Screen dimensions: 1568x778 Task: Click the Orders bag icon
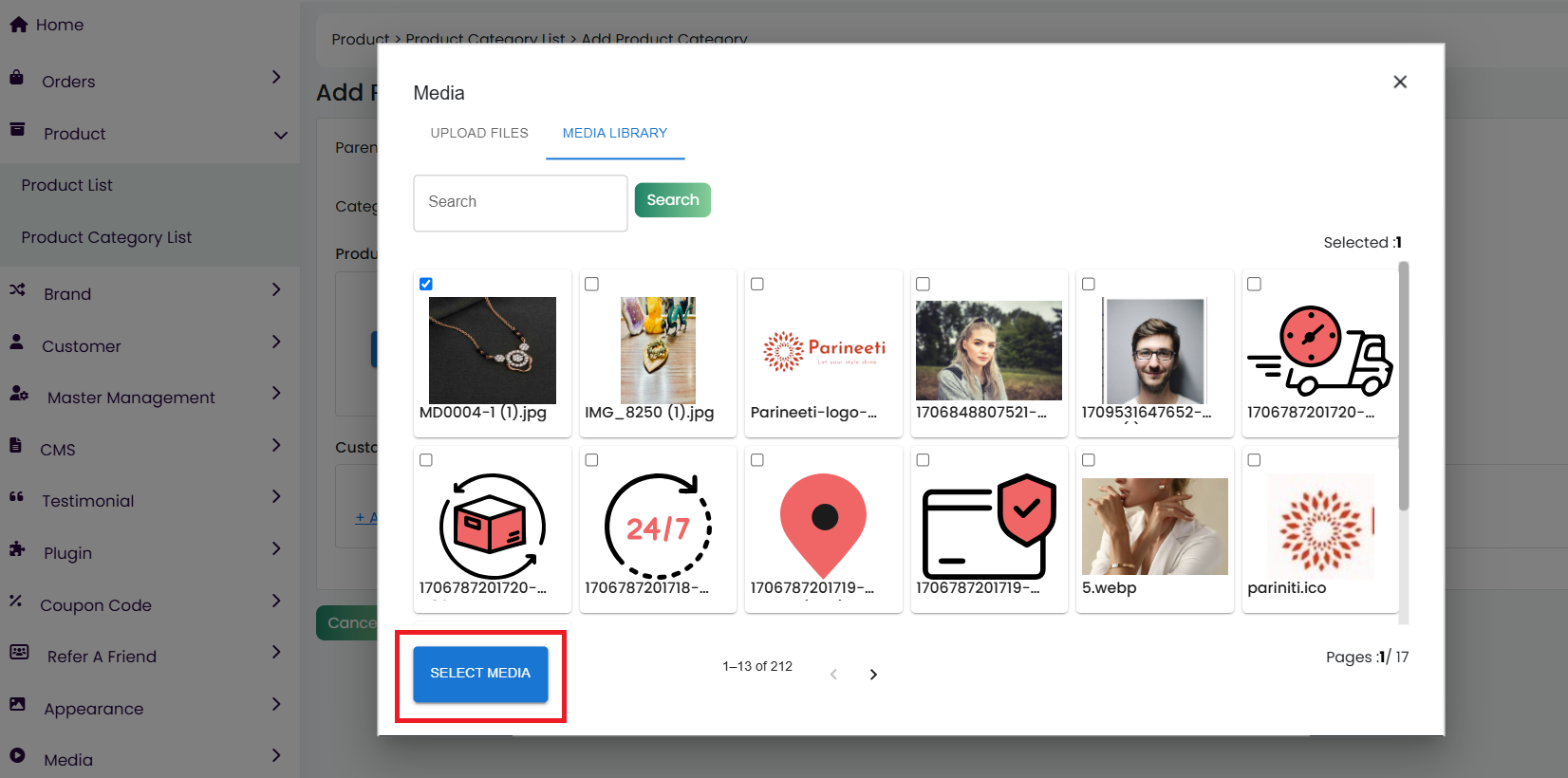point(17,78)
